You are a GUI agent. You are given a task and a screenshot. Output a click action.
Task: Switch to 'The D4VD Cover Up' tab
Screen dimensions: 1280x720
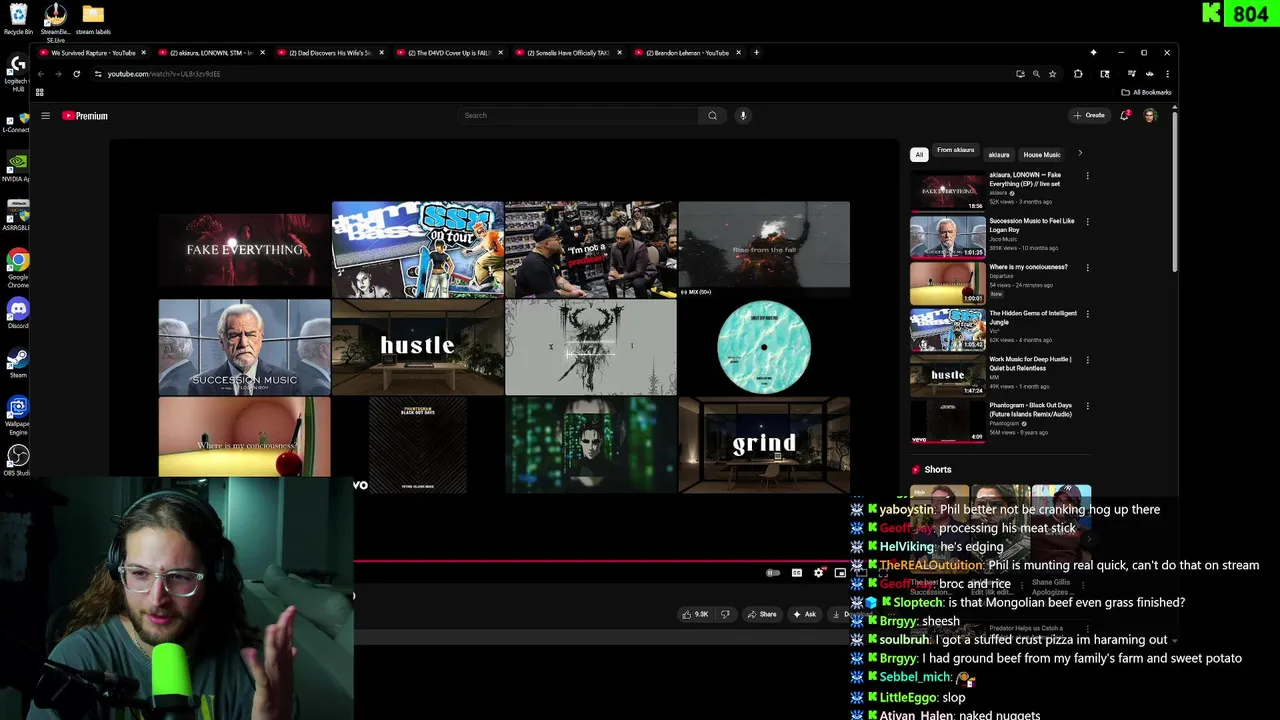tap(449, 53)
